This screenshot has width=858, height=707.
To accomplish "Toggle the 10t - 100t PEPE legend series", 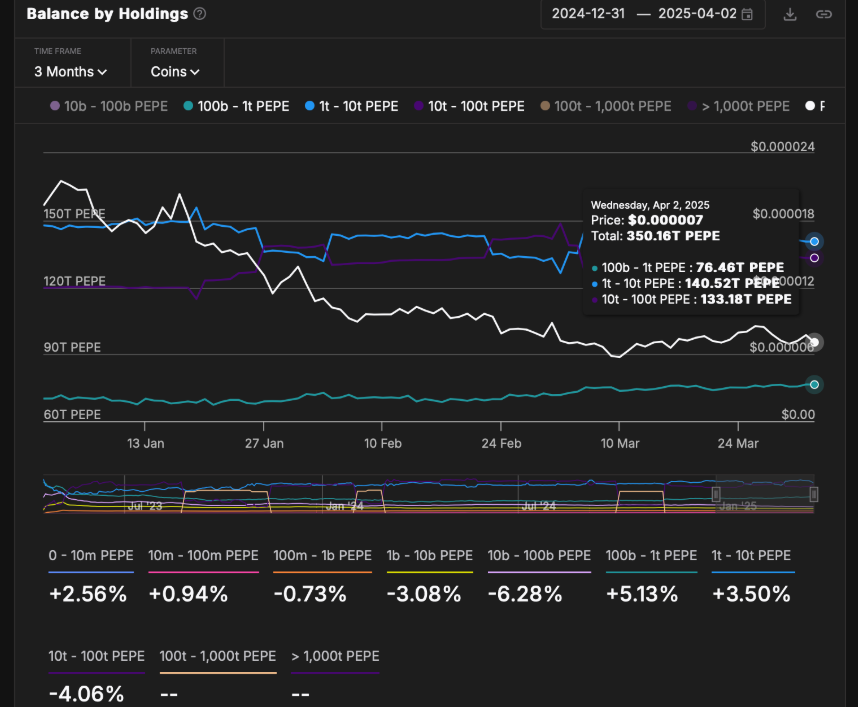I will (x=469, y=106).
